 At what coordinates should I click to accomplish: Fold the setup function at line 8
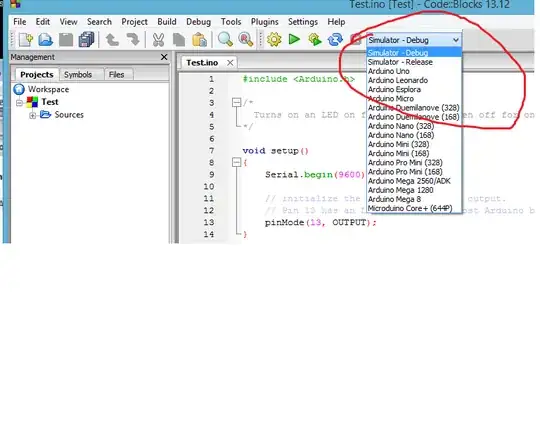point(237,162)
